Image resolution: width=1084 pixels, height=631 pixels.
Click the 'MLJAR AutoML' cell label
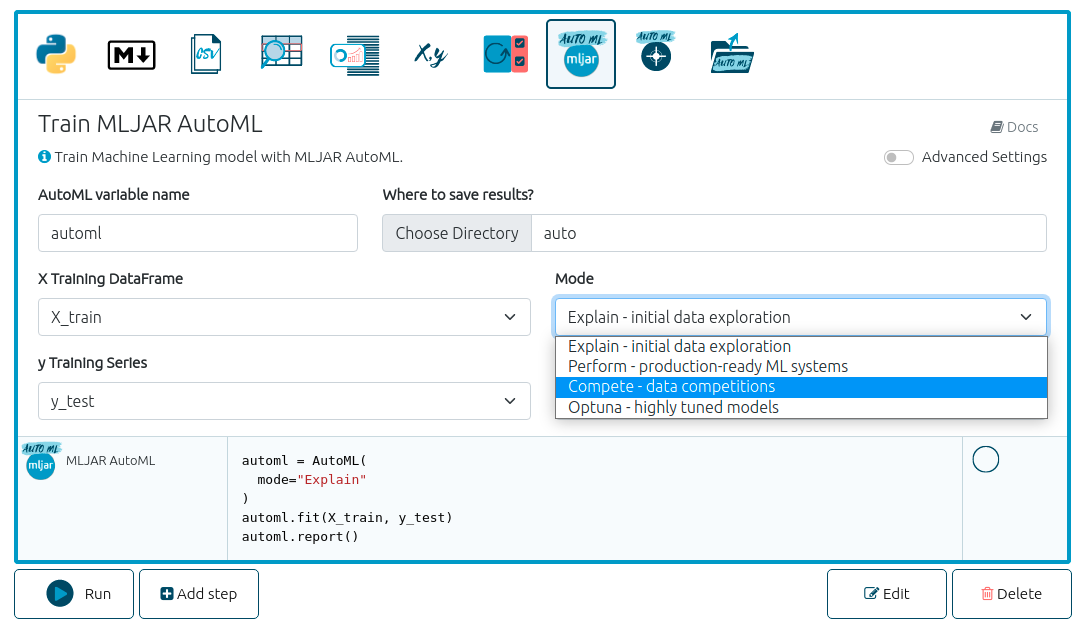pyautogui.click(x=111, y=461)
